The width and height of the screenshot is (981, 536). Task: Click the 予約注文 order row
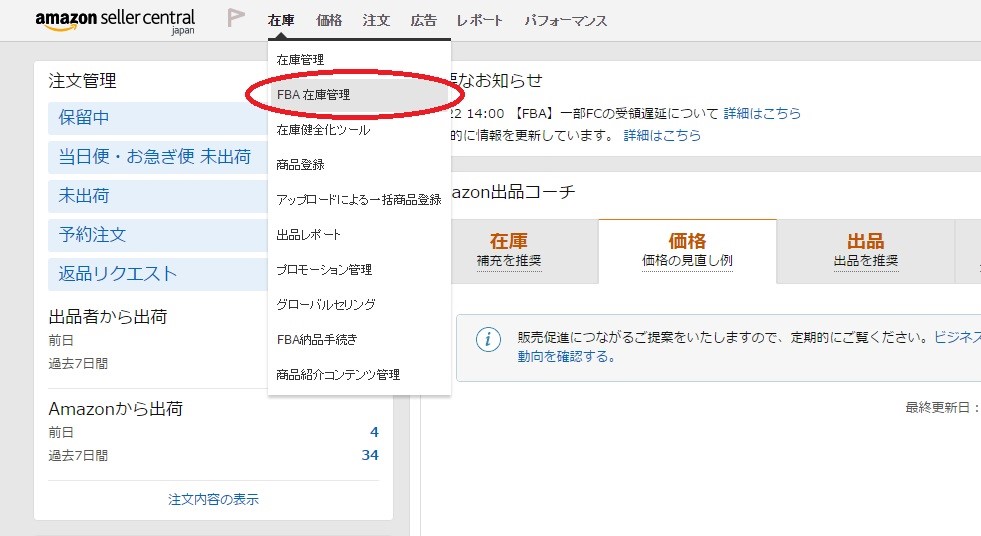(x=158, y=235)
